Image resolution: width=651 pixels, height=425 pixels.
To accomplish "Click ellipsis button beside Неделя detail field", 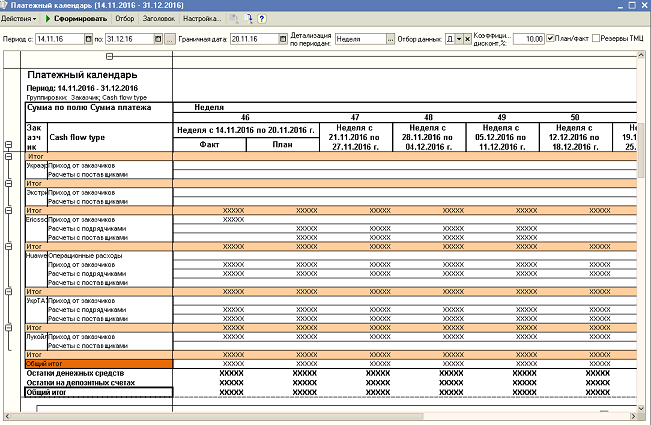I will click(x=390, y=39).
